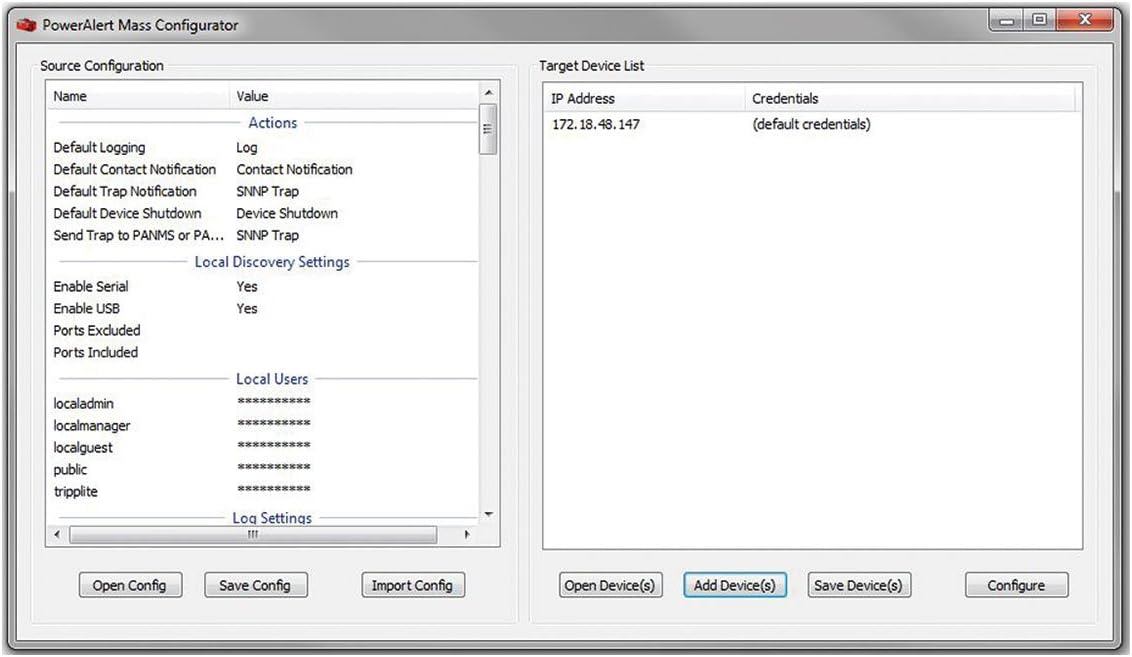Screen dimensions: 1132x657
Task: Click the Value column header
Action: click(x=354, y=96)
